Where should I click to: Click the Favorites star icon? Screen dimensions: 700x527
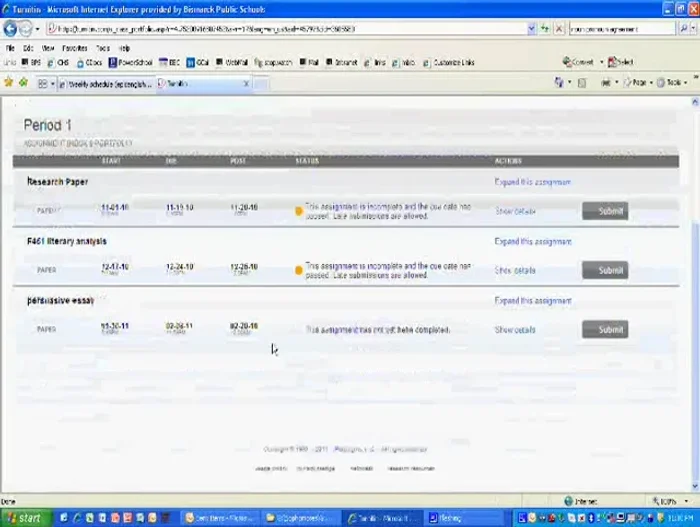pos(9,83)
